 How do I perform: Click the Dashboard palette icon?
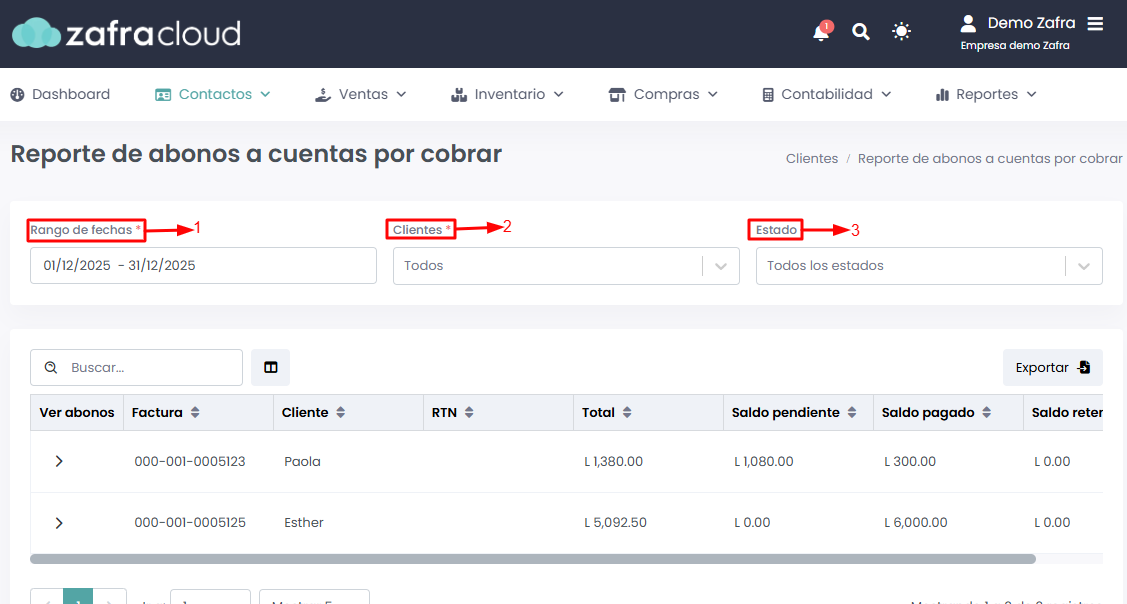pos(17,94)
